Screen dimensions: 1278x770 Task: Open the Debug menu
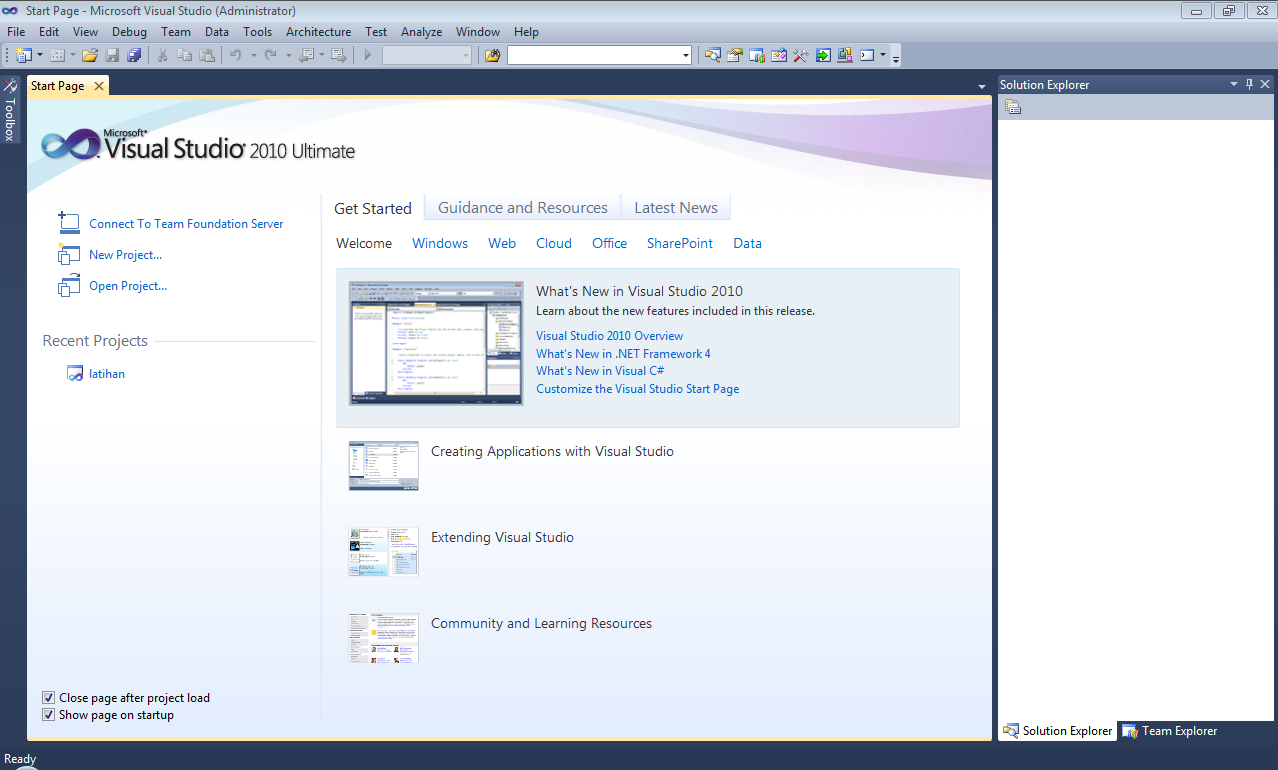click(x=129, y=32)
